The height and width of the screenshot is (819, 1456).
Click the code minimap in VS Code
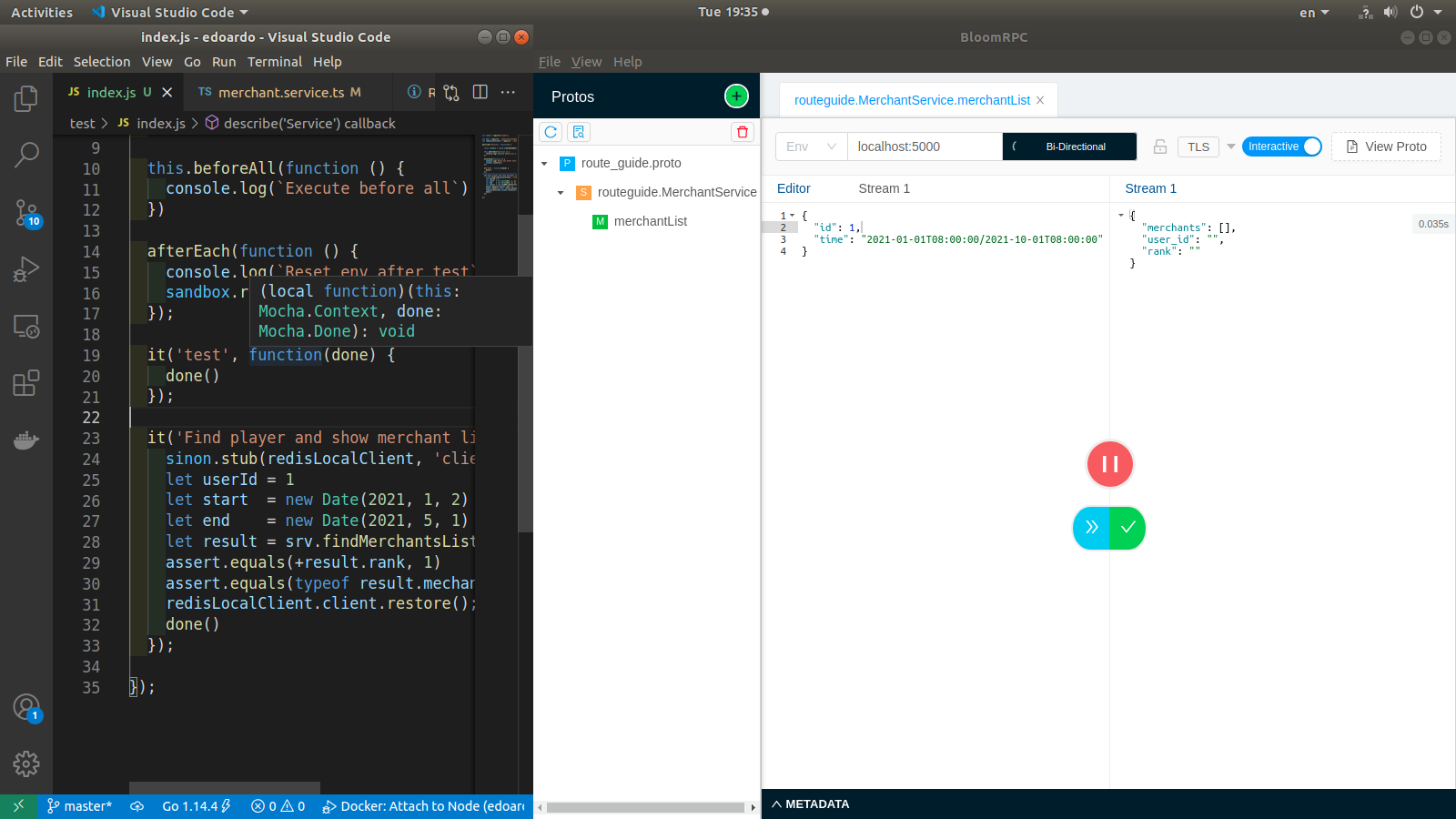499,166
